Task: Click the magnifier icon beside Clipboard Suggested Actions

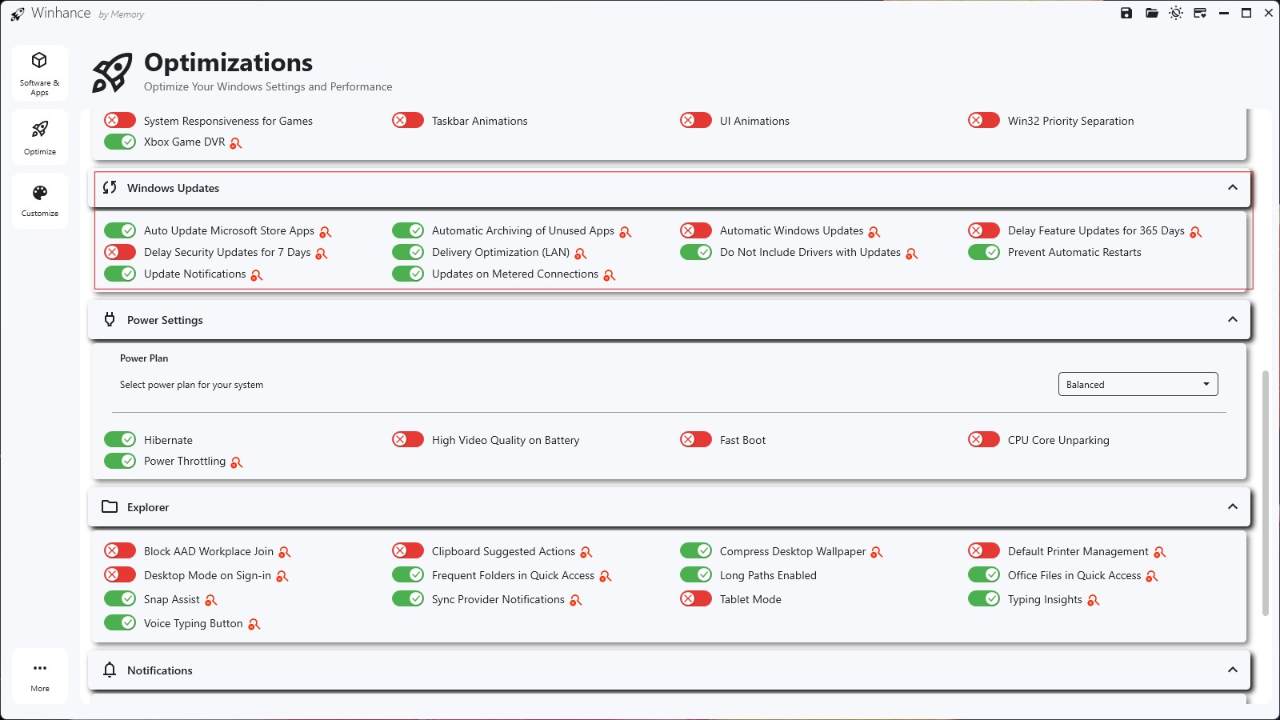Action: pos(586,552)
